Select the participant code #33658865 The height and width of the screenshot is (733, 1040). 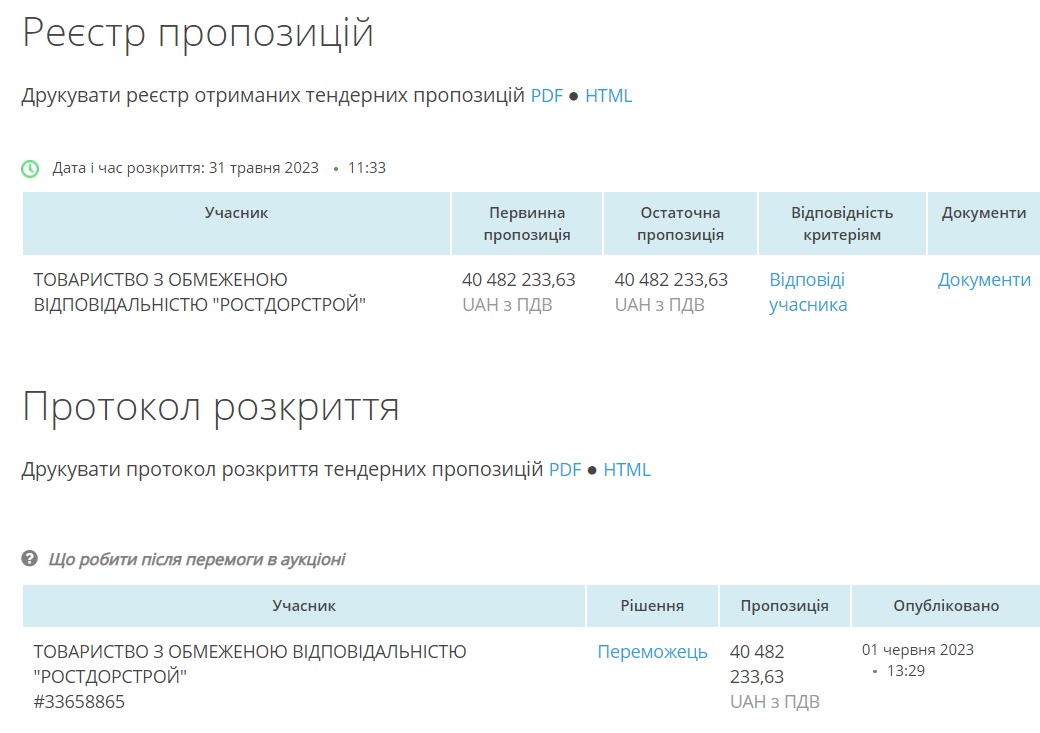point(79,702)
